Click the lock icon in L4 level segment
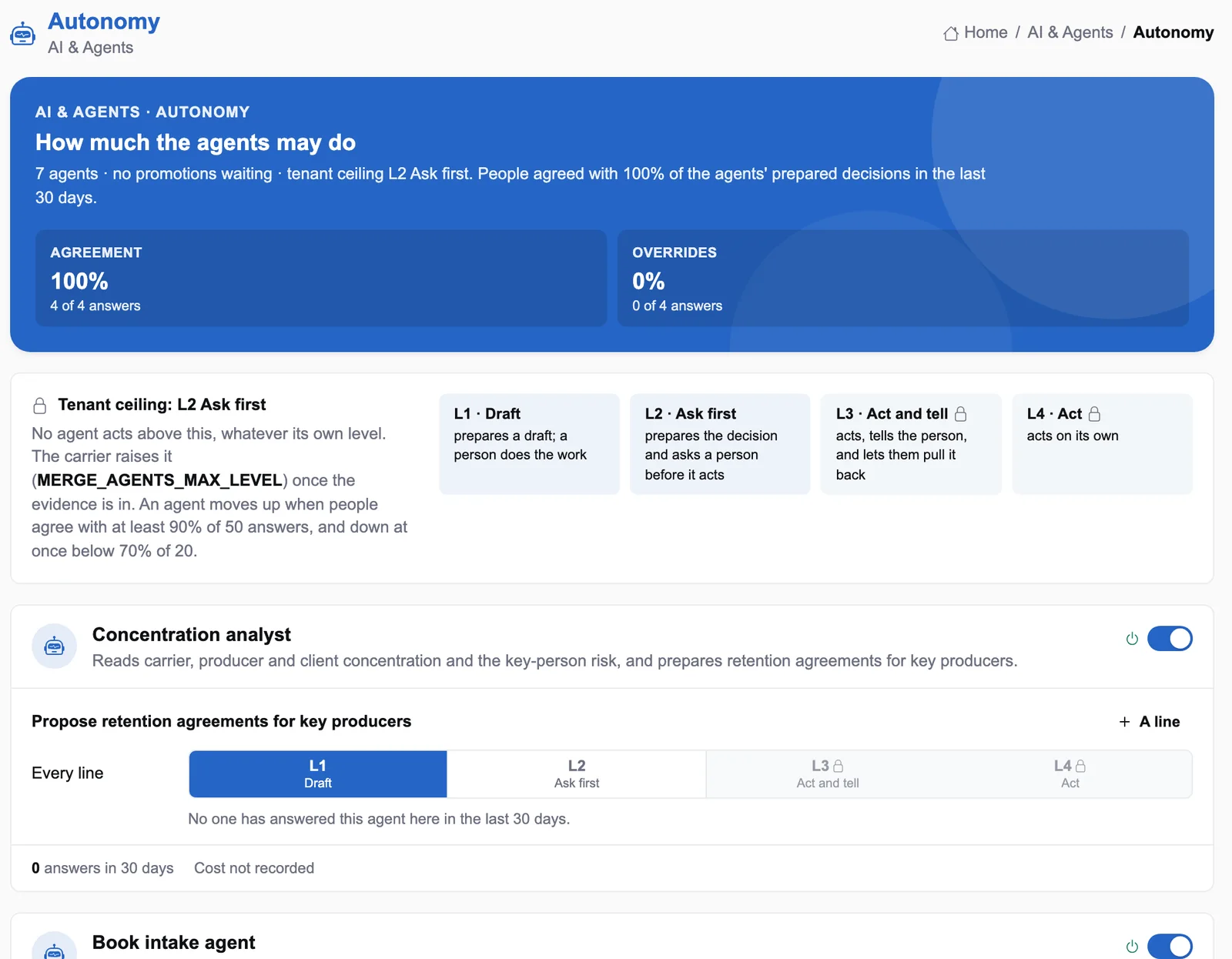The image size is (1232, 959). pyautogui.click(x=1080, y=767)
